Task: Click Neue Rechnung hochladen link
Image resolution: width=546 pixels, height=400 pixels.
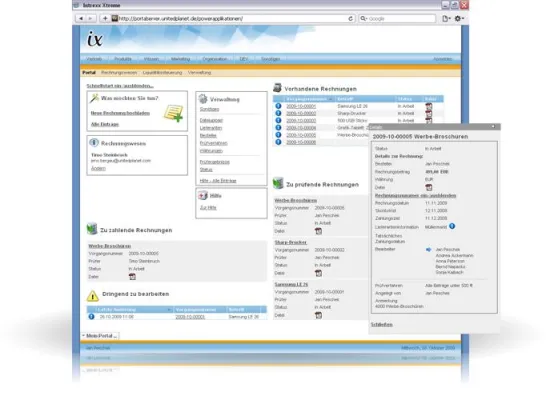Action: coord(120,113)
